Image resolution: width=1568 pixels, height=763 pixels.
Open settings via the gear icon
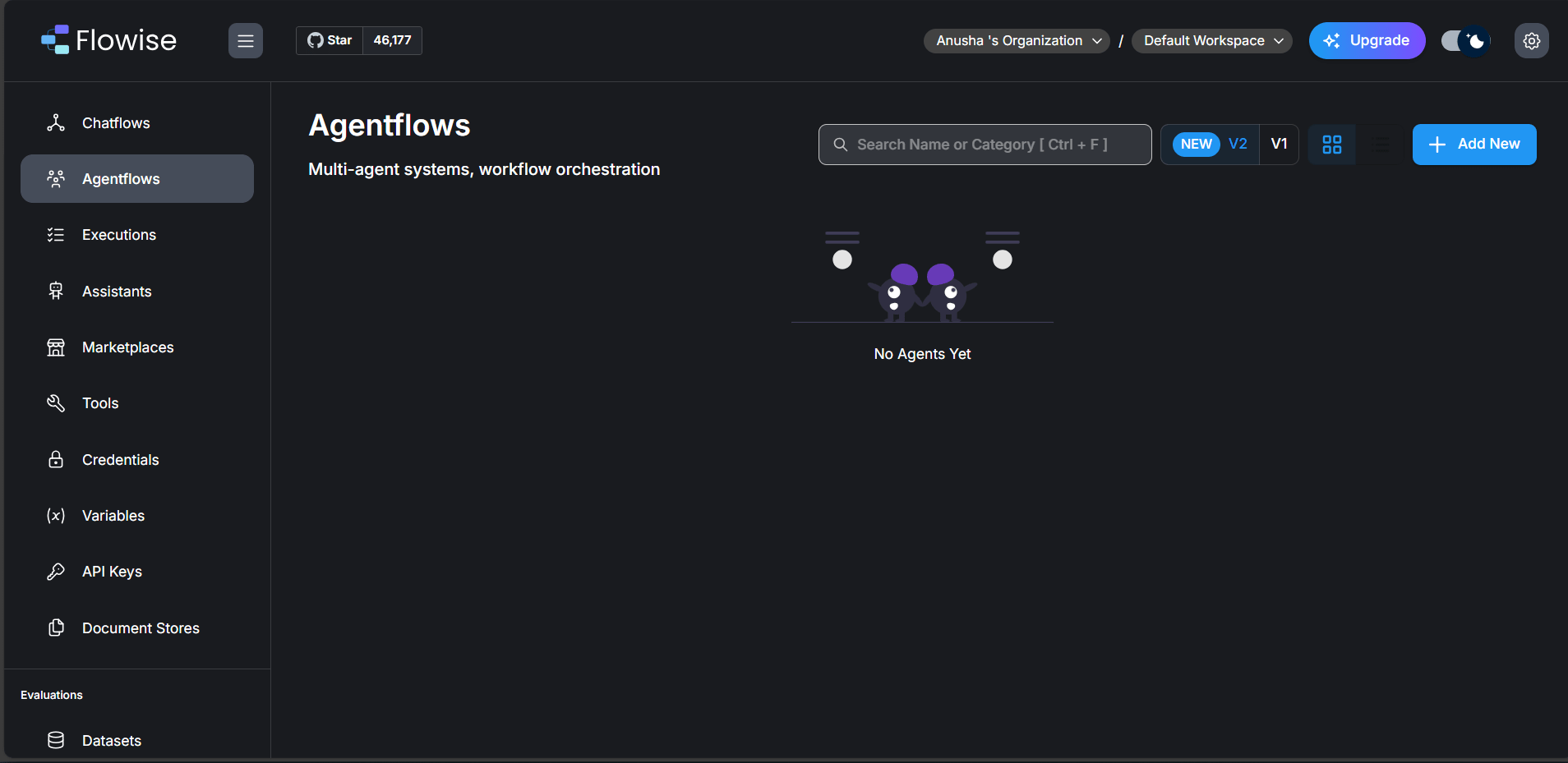pos(1531,41)
